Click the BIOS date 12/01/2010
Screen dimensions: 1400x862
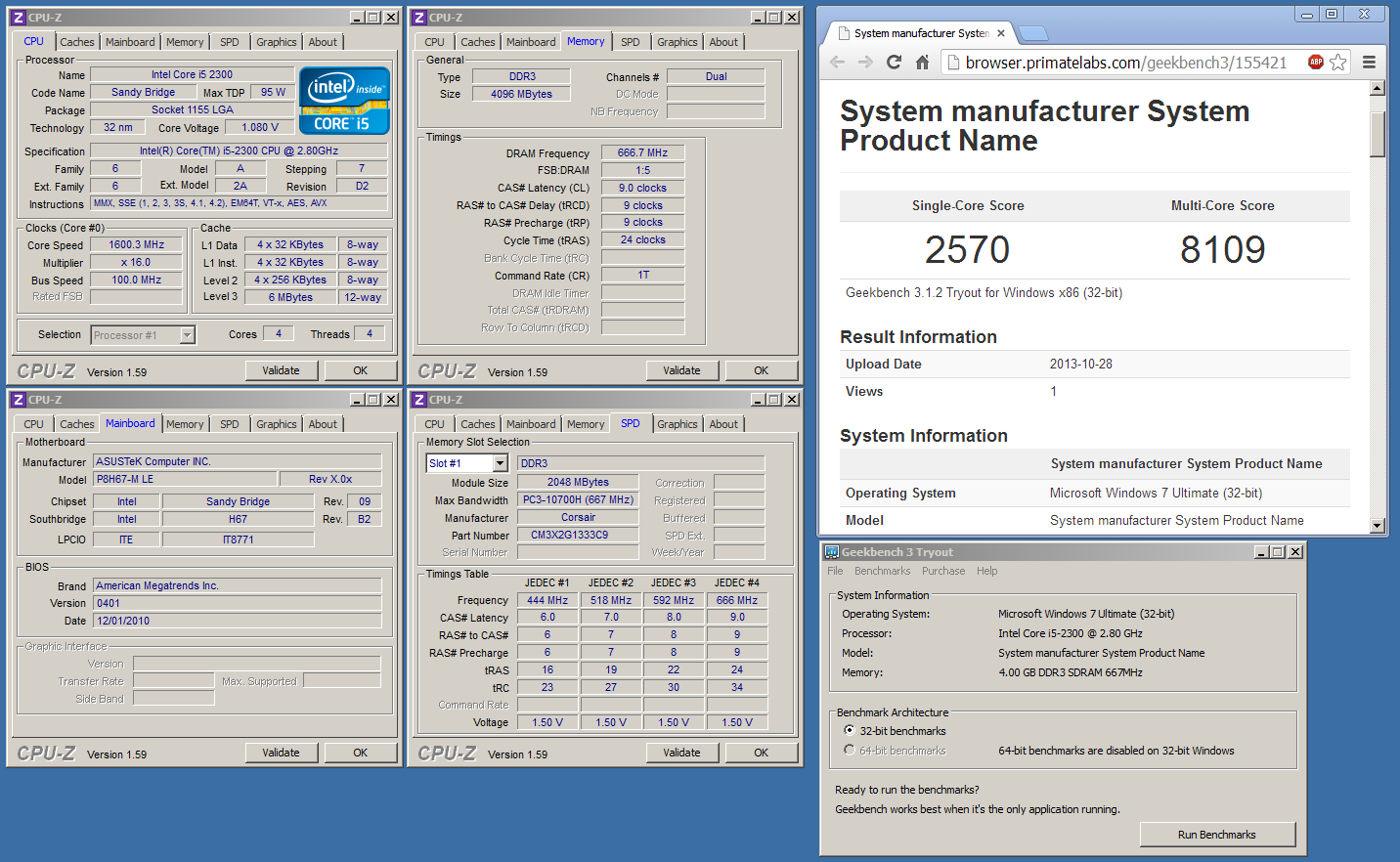(x=237, y=621)
